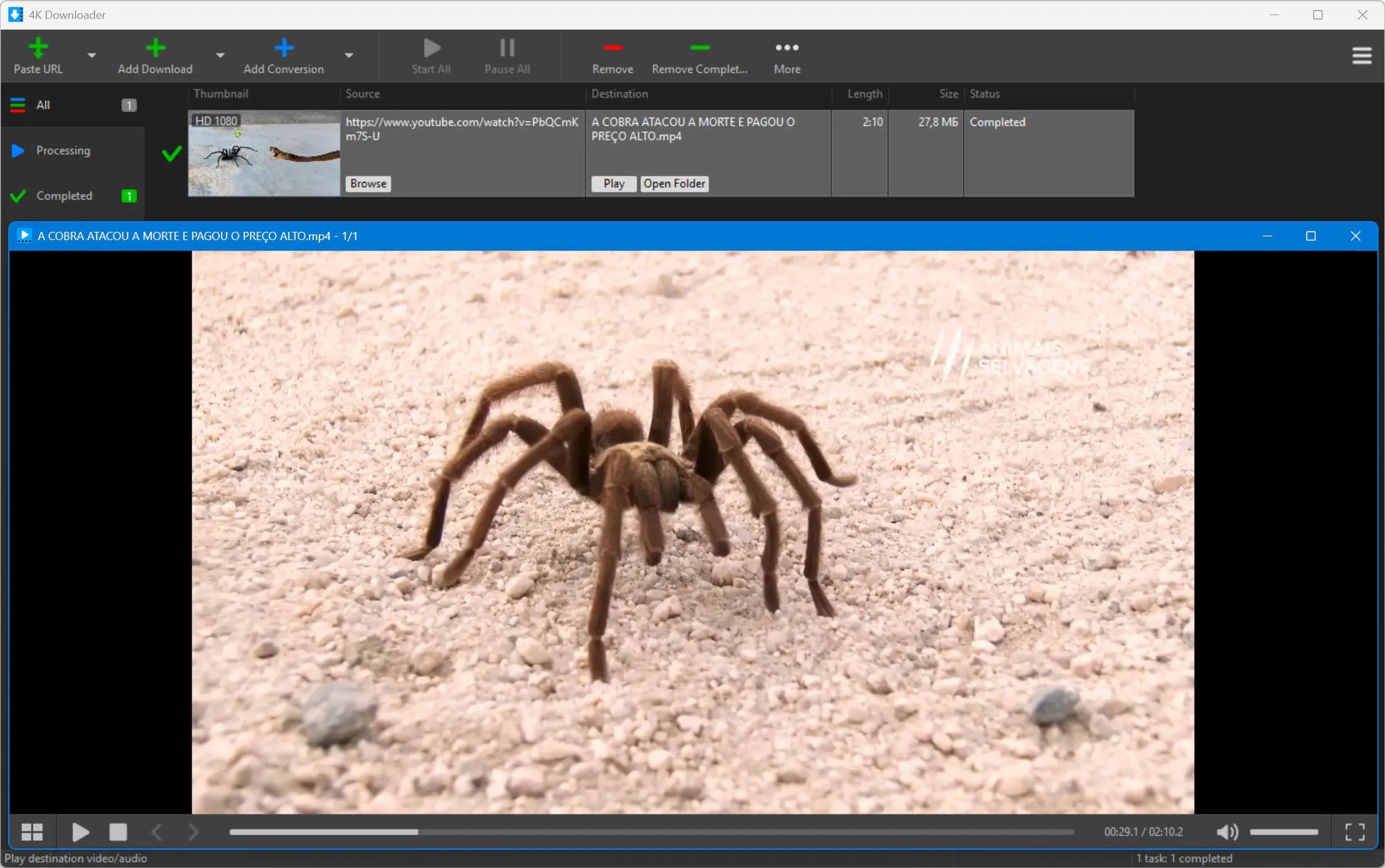The width and height of the screenshot is (1385, 868).
Task: Click the red Remove icon
Action: click(612, 48)
